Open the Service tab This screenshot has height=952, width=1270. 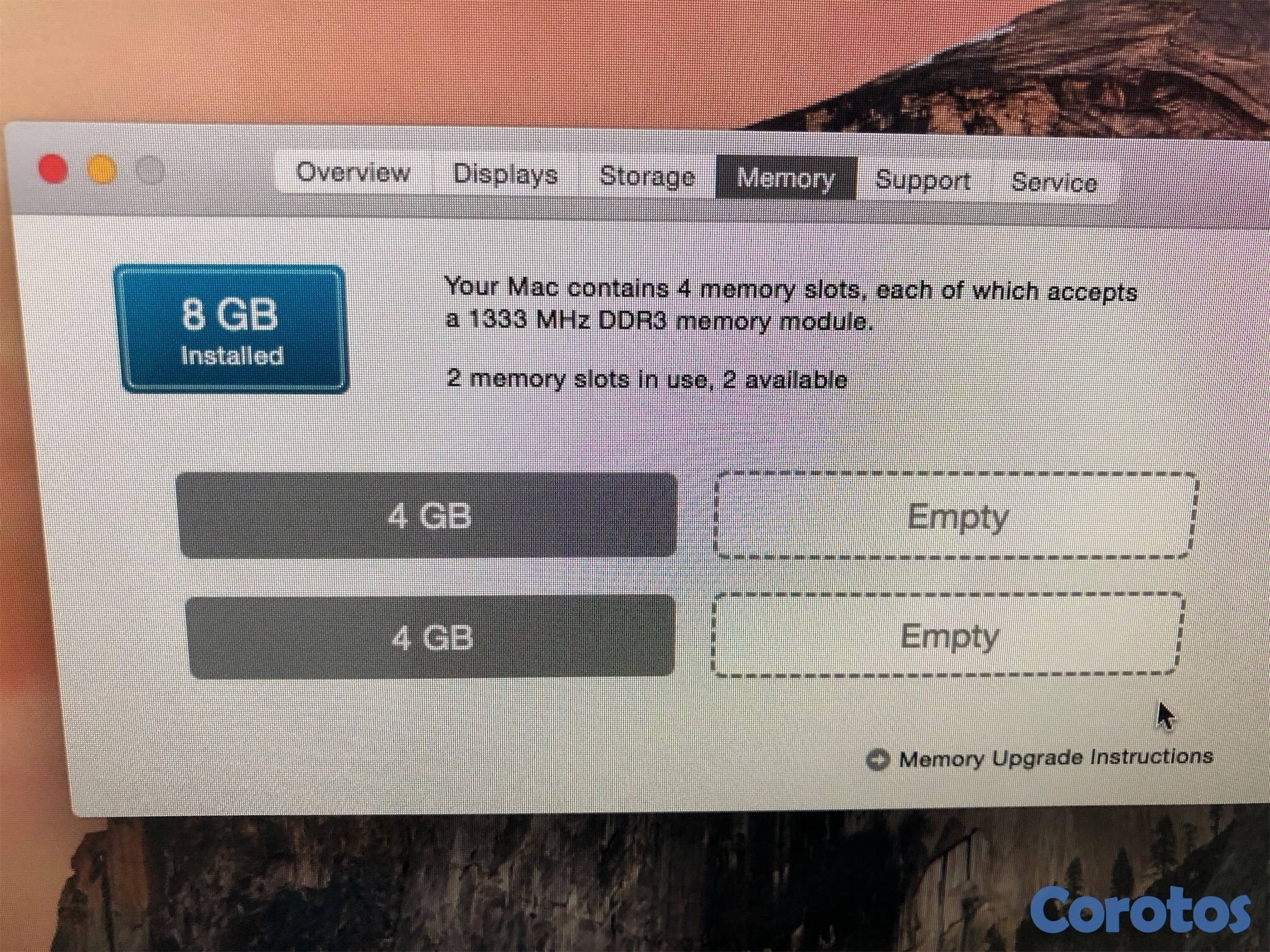point(1054,183)
